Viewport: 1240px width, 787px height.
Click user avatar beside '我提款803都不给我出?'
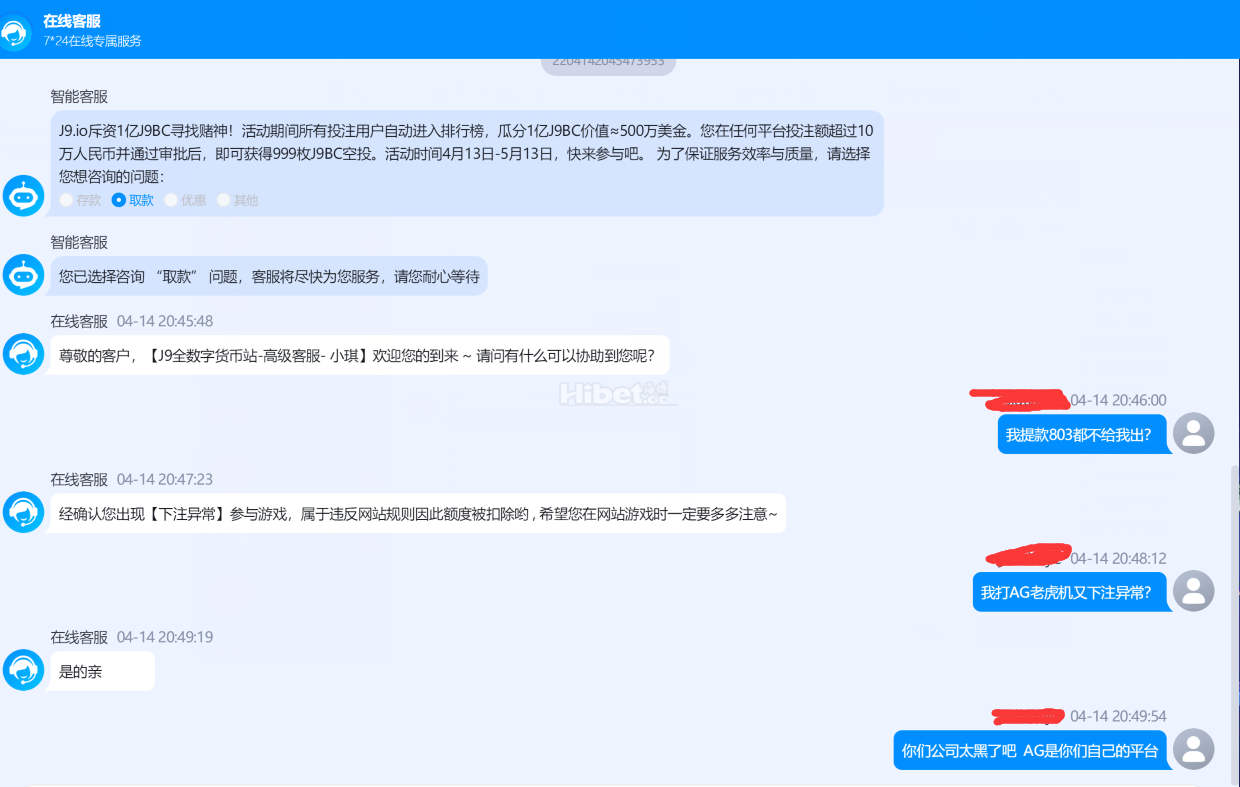[1193, 433]
